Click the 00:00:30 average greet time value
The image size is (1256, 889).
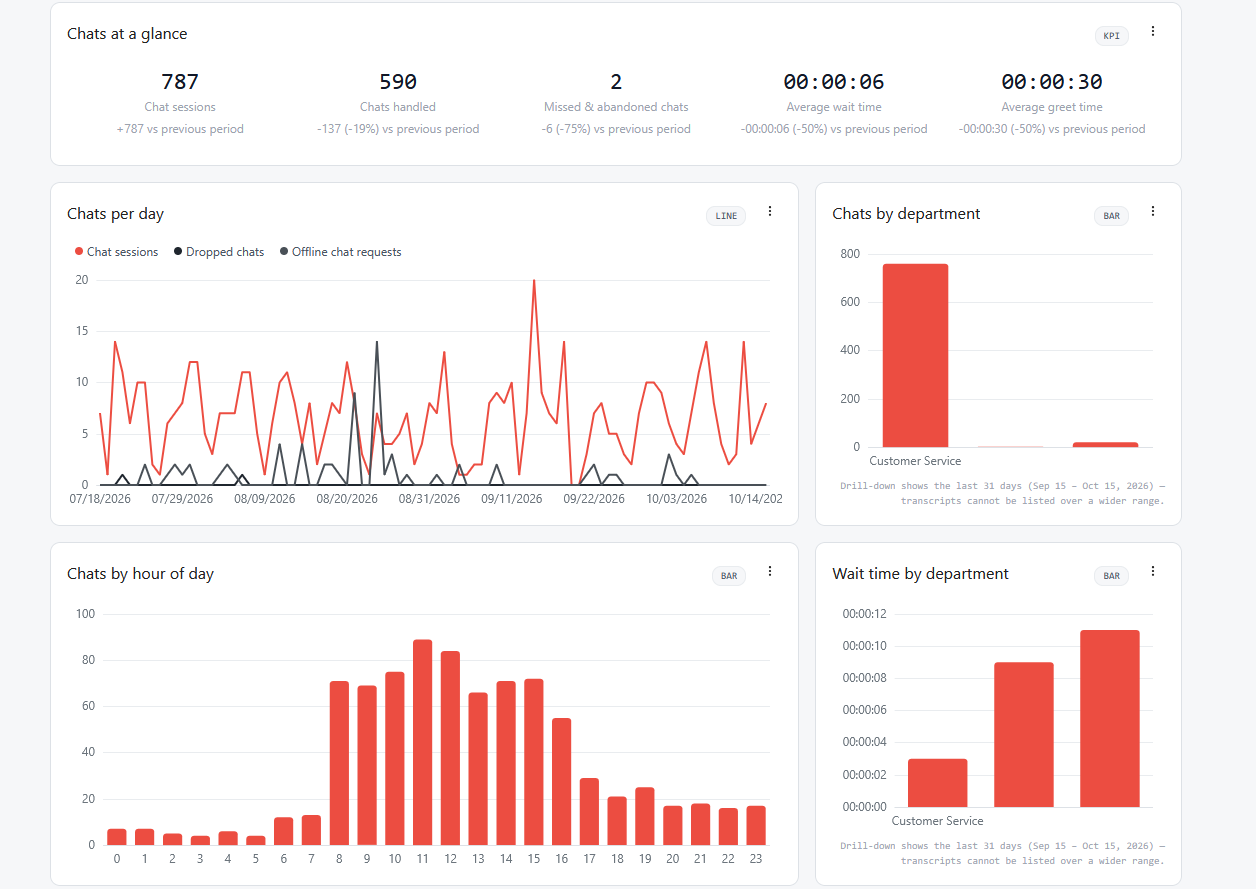click(1052, 82)
